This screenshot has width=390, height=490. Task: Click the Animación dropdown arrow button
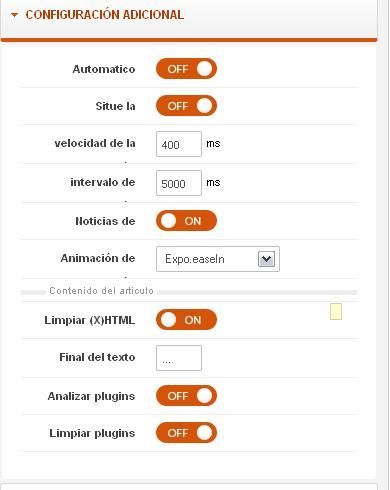266,259
